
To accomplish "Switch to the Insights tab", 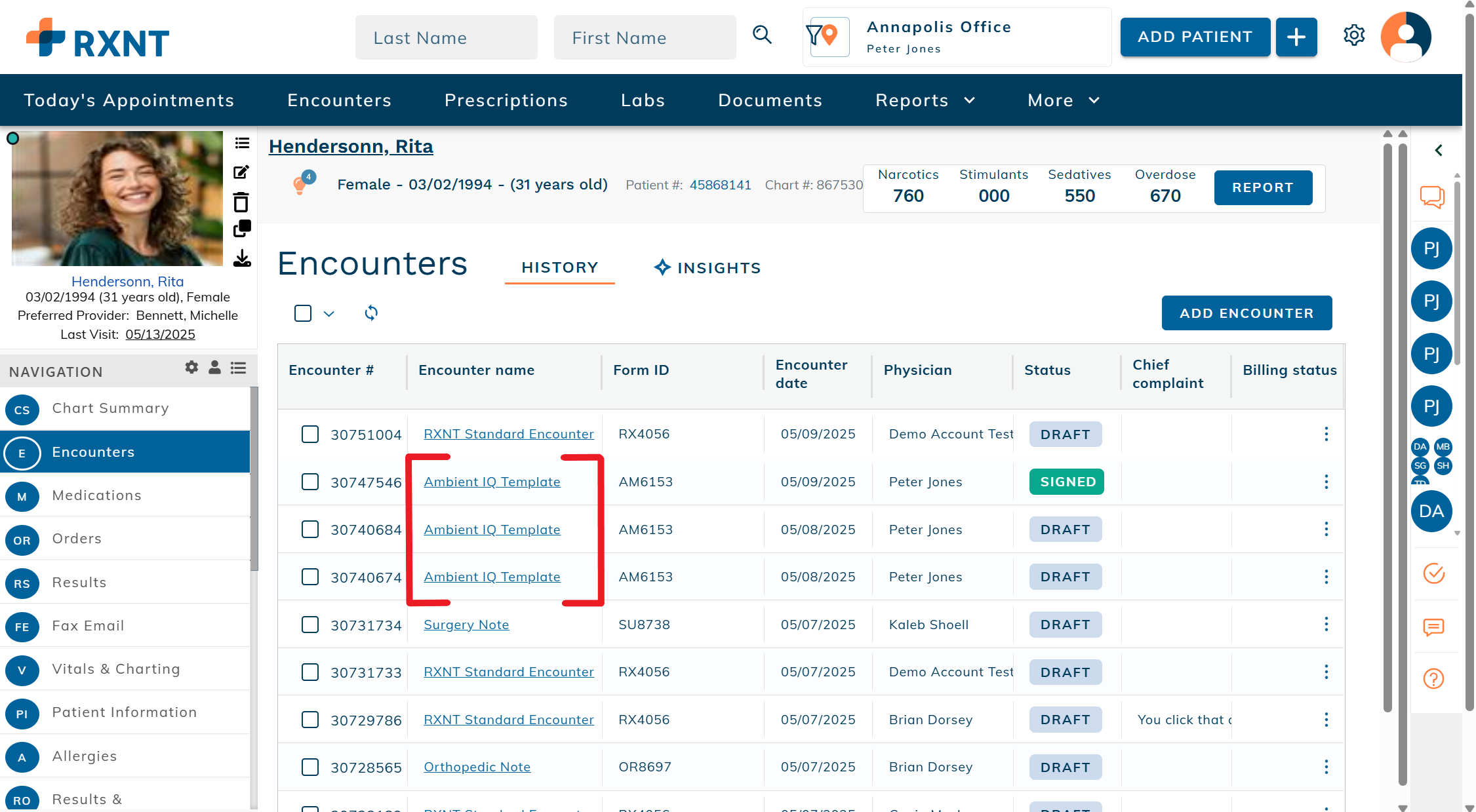I will (x=707, y=267).
